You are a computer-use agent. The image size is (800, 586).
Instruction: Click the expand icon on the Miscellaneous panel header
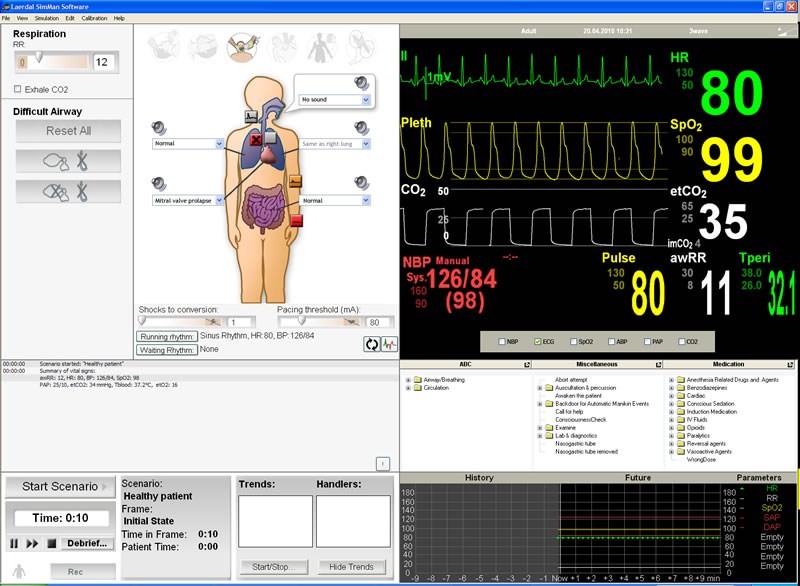coord(658,365)
